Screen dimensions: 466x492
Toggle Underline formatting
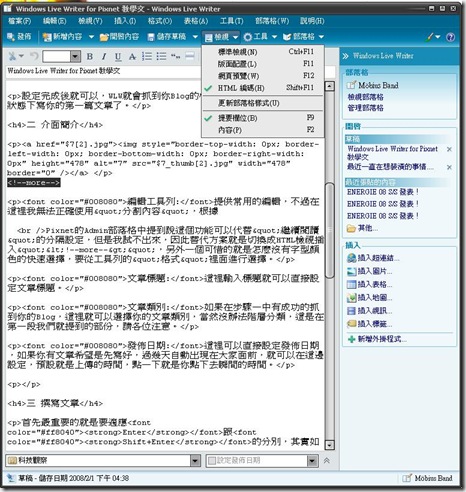118,57
